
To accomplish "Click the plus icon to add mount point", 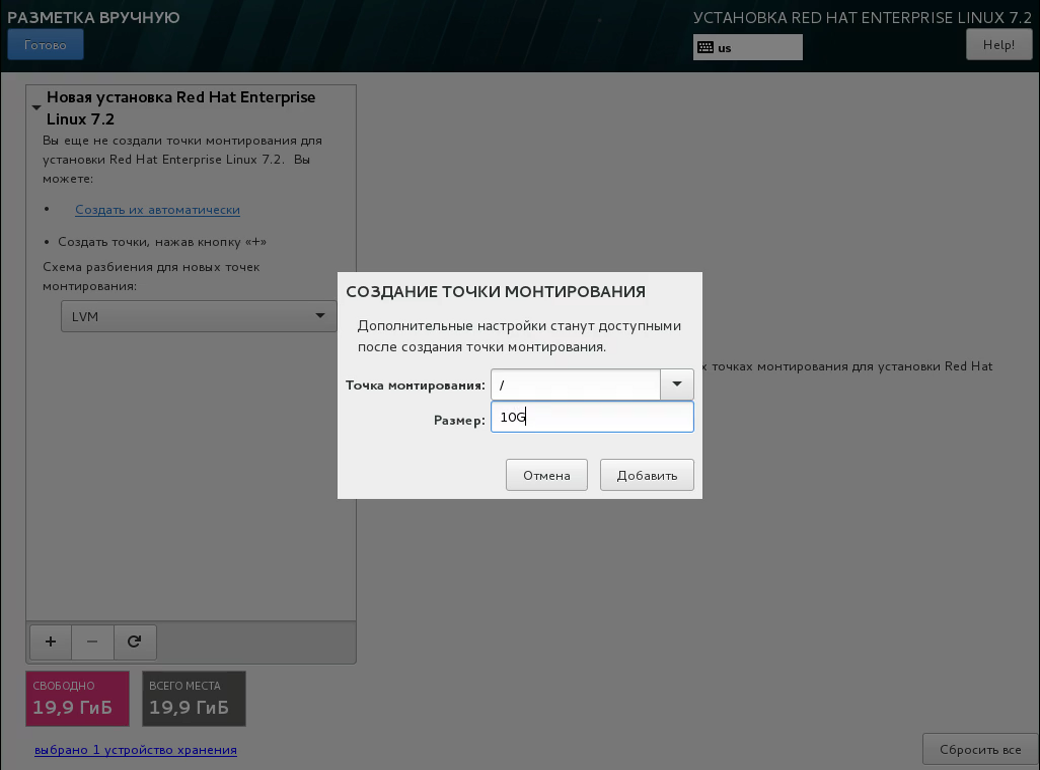I will (50, 642).
